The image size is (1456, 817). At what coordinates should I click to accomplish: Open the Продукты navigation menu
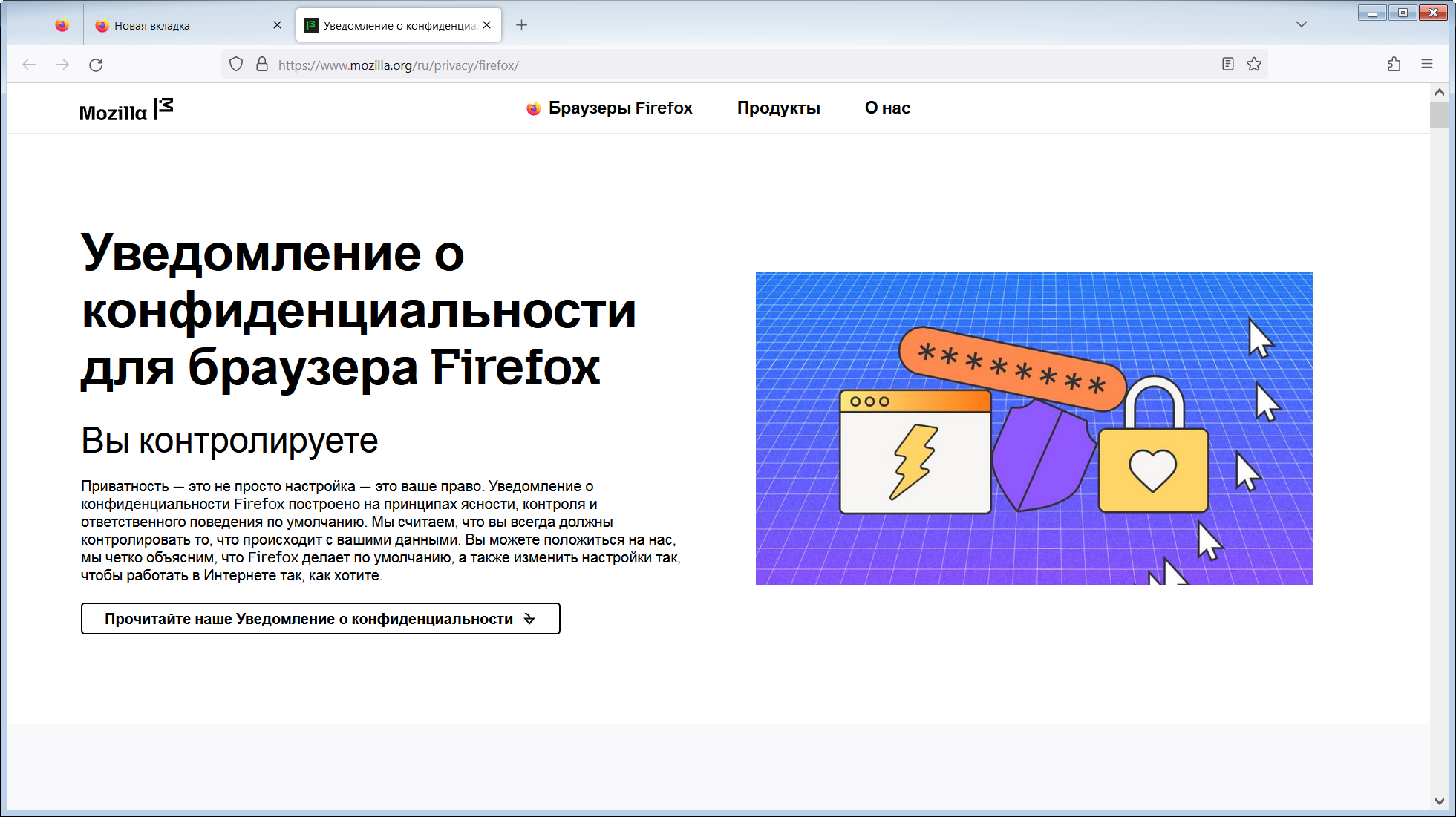778,108
